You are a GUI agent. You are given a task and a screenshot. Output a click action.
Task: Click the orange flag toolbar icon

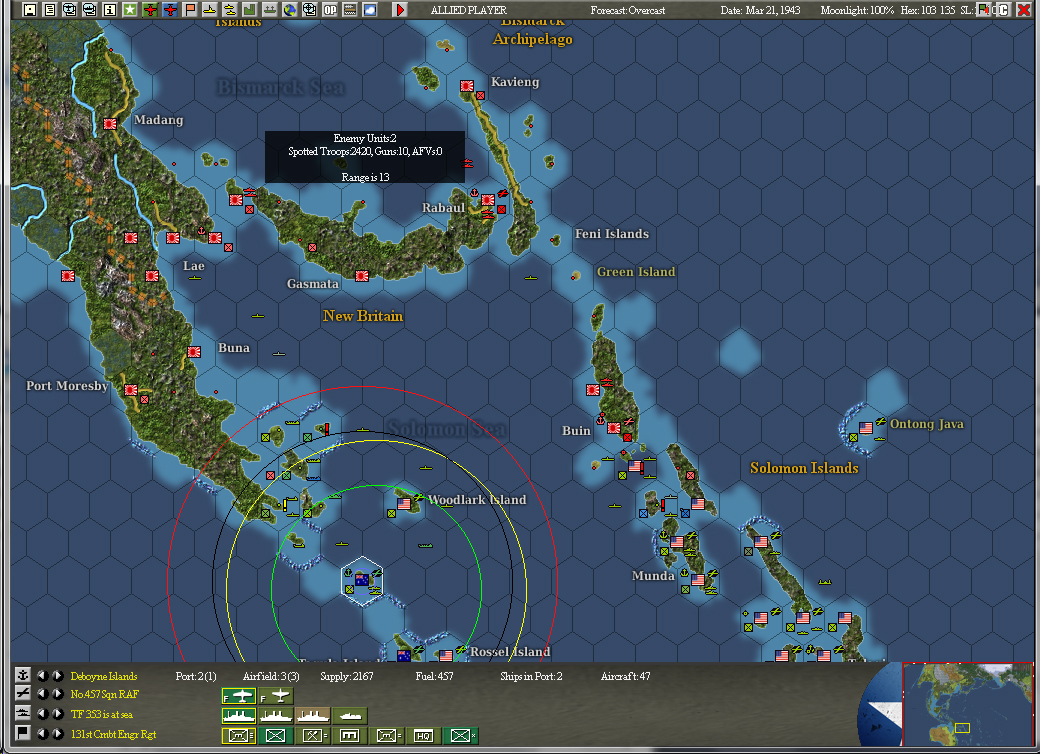pos(190,9)
